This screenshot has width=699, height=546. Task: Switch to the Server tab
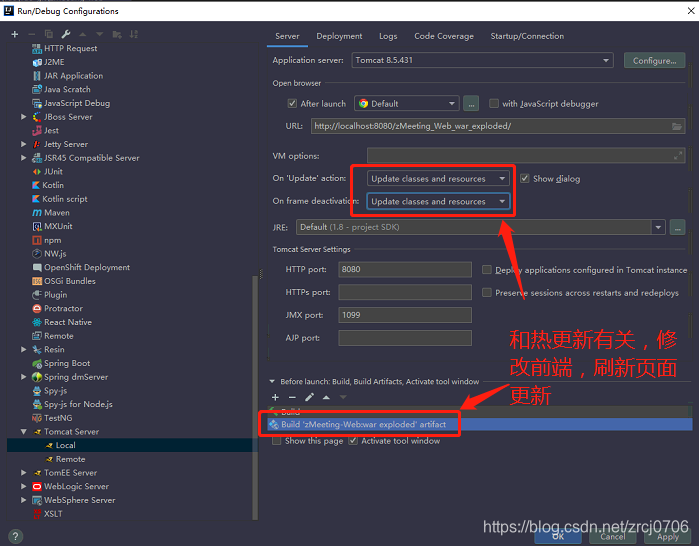coord(287,36)
